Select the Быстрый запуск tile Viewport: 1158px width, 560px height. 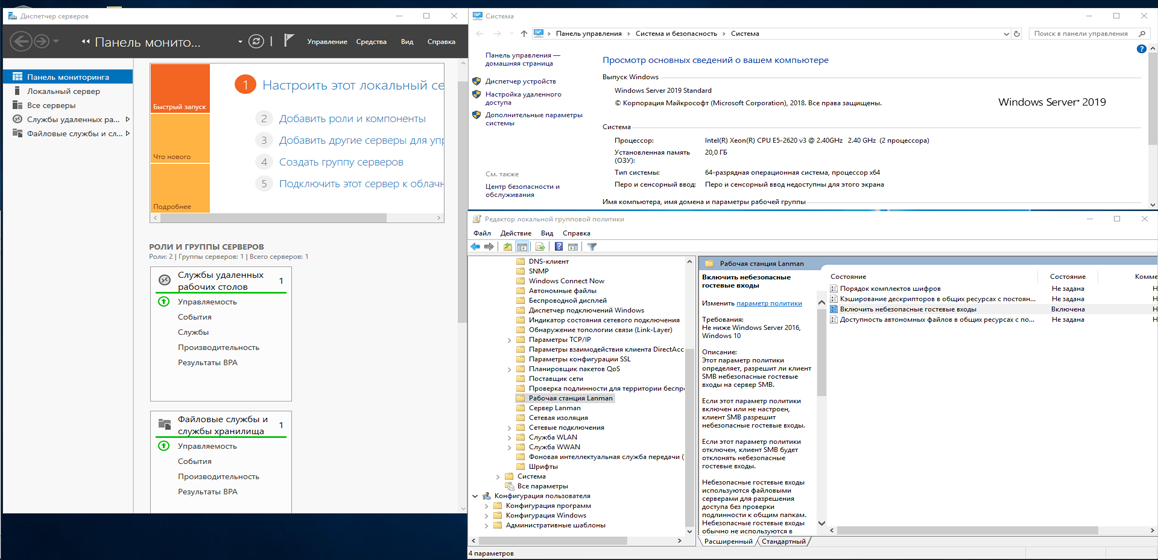[180, 89]
